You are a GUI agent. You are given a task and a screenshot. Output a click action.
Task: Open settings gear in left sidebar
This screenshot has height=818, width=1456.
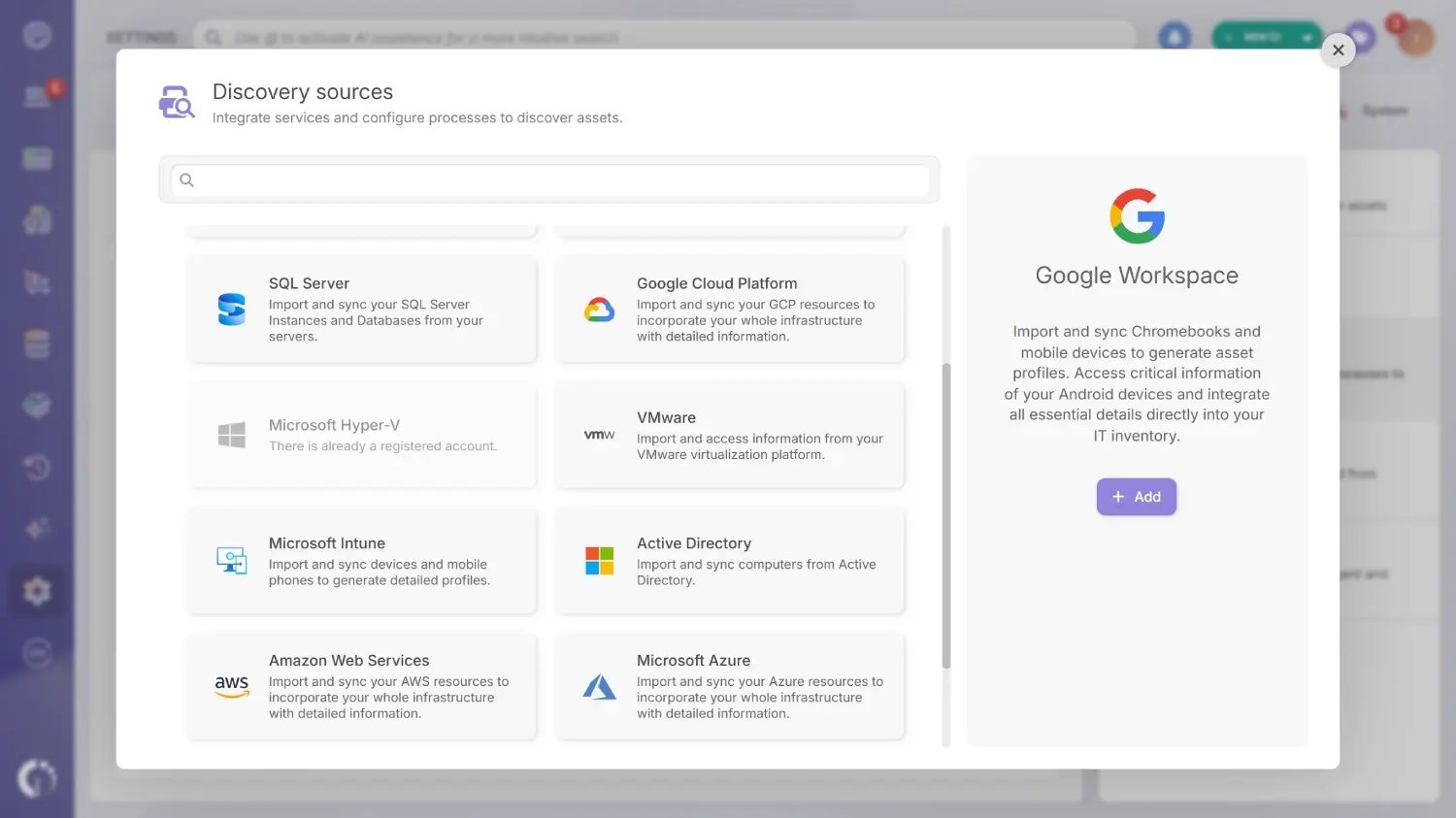click(x=37, y=590)
